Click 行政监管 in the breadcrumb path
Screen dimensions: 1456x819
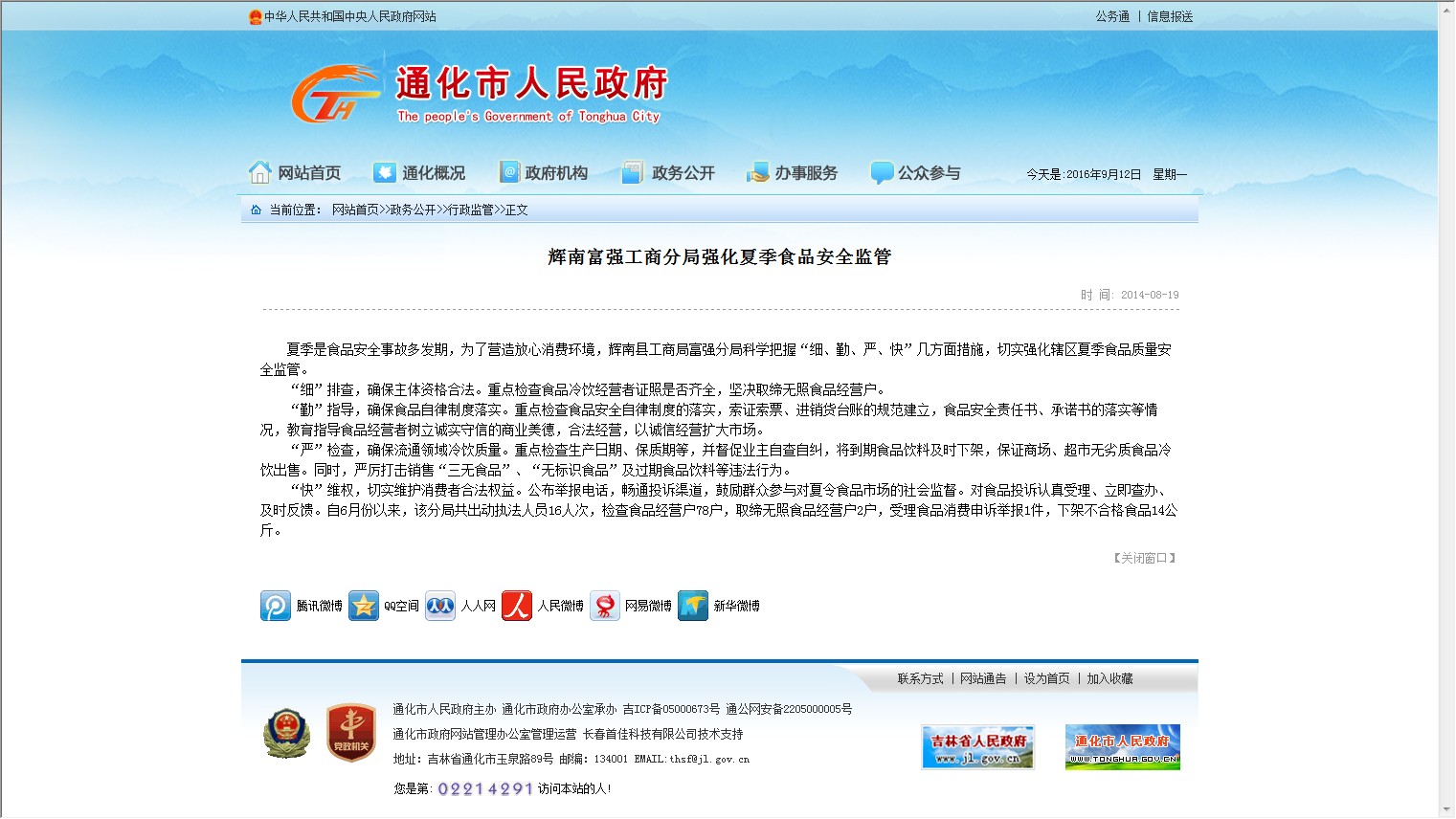tap(471, 210)
